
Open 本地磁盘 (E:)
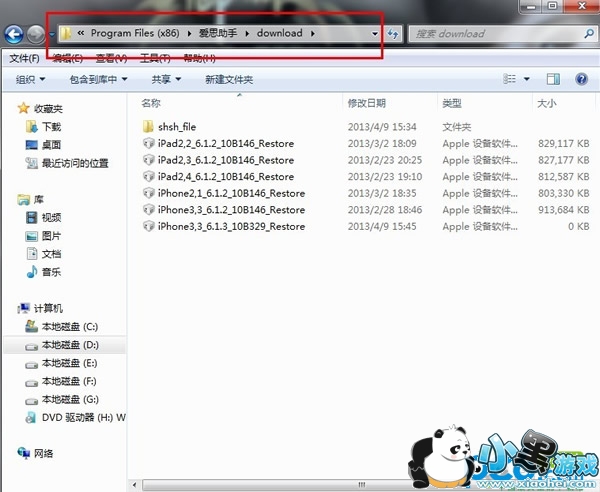pyautogui.click(x=69, y=363)
